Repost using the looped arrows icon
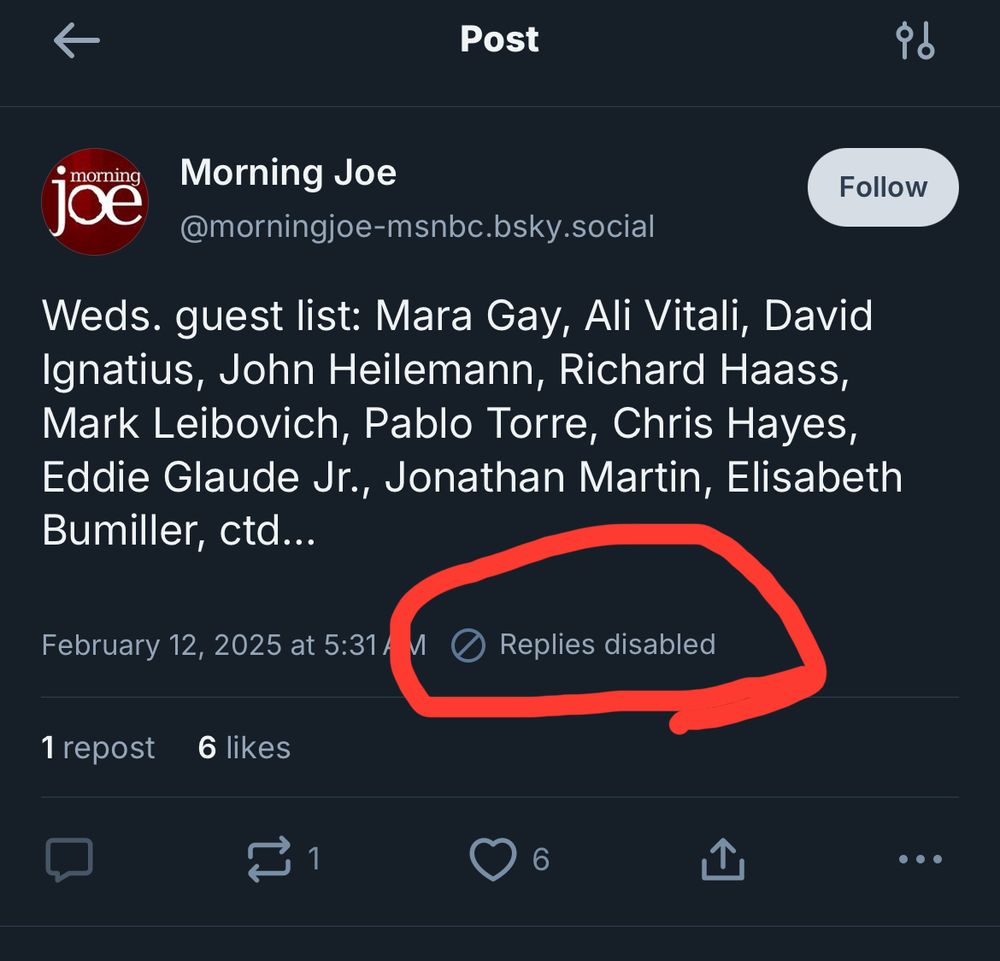Image resolution: width=1000 pixels, height=961 pixels. [269, 859]
